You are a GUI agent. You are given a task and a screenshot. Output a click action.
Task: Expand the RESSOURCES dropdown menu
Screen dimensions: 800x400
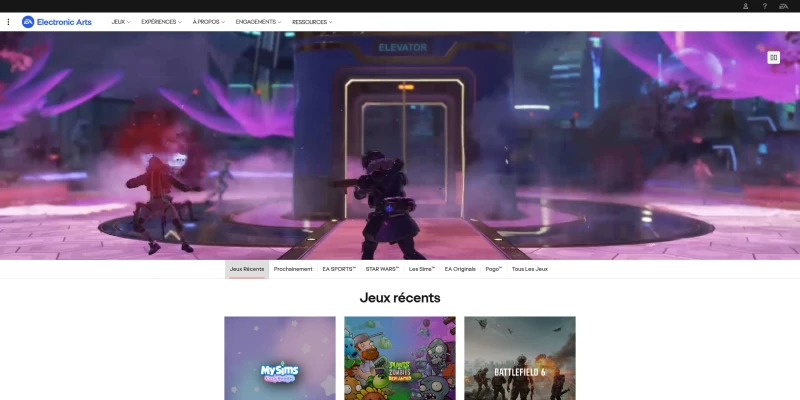[312, 22]
